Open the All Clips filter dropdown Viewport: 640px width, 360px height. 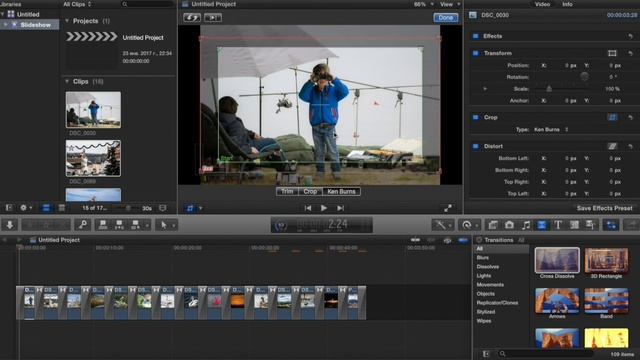click(77, 4)
